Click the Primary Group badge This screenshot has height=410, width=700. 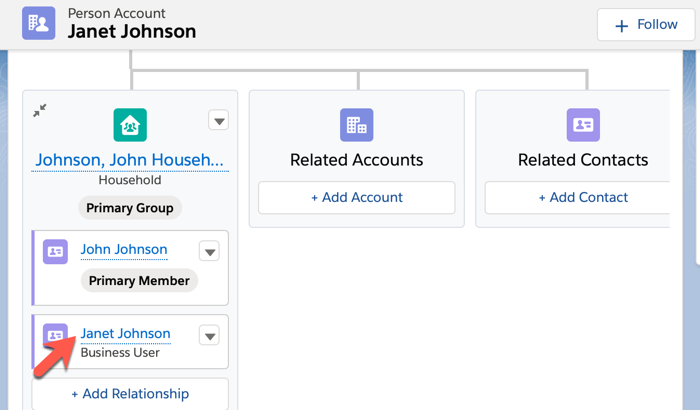tap(130, 208)
